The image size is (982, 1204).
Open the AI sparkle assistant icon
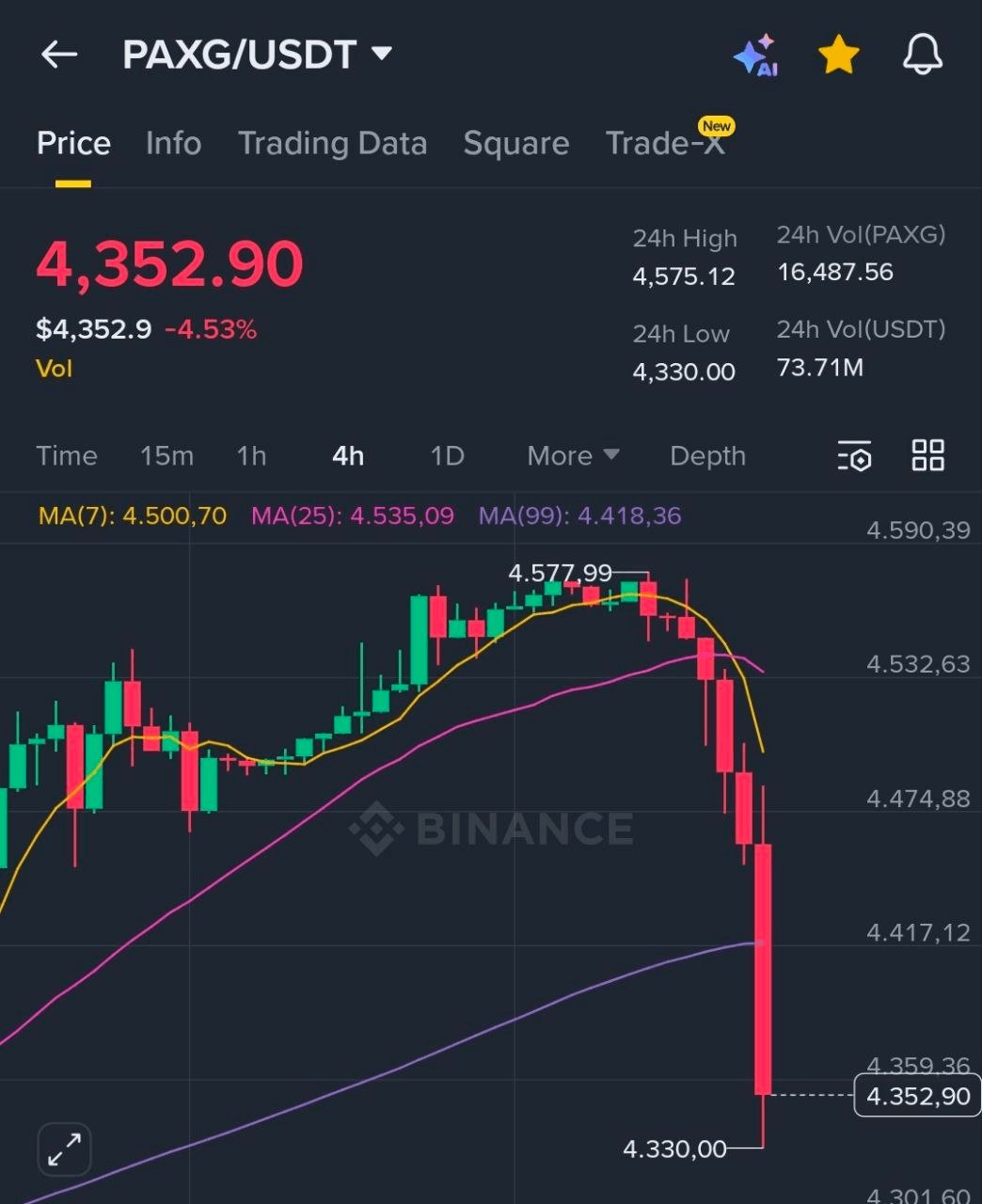[755, 55]
